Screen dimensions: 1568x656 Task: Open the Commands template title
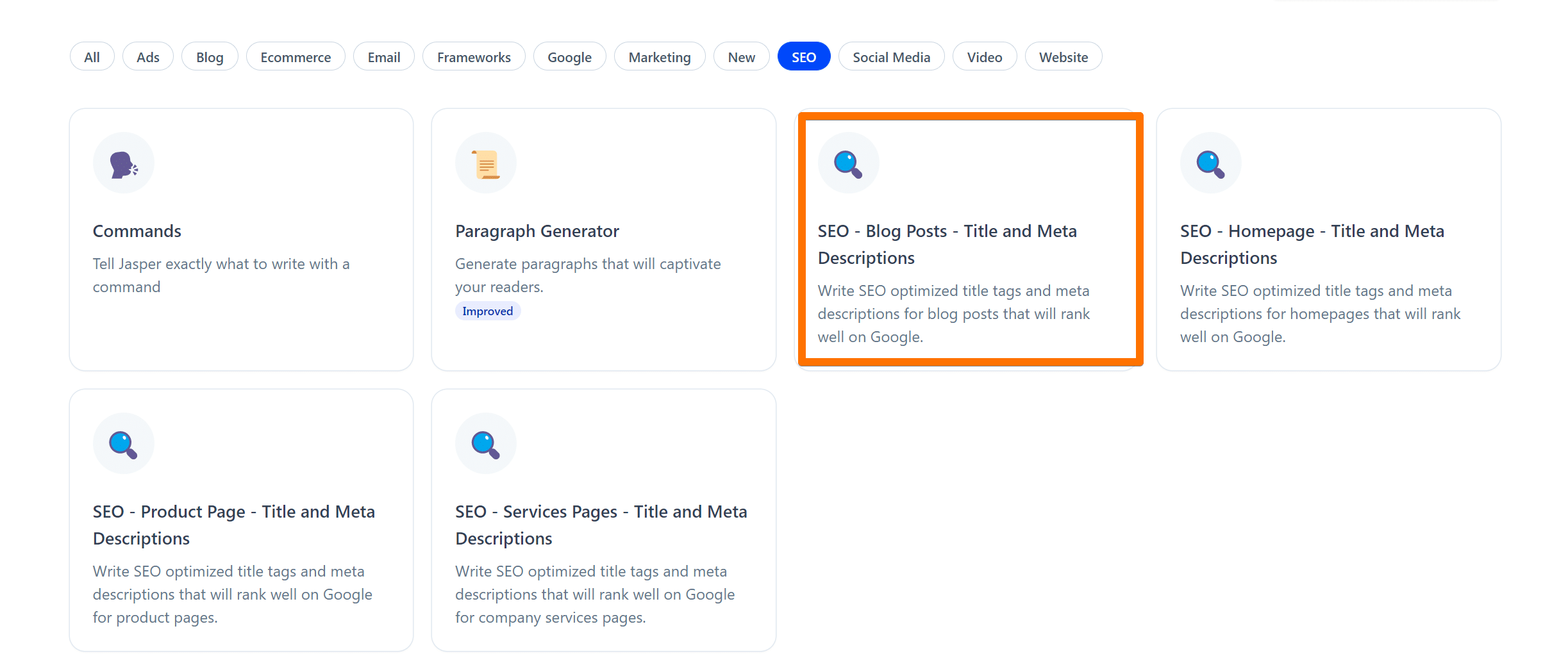[137, 231]
